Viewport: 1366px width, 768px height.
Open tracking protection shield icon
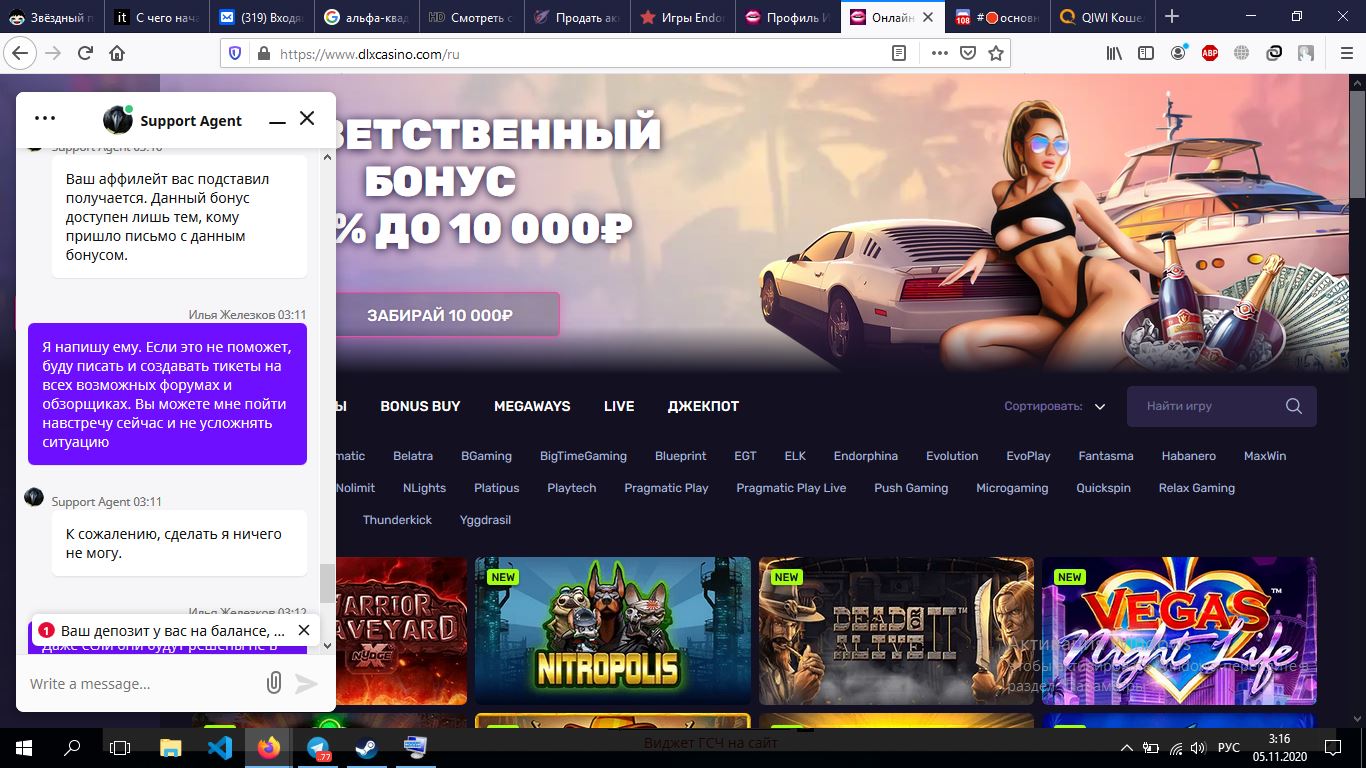[x=236, y=53]
